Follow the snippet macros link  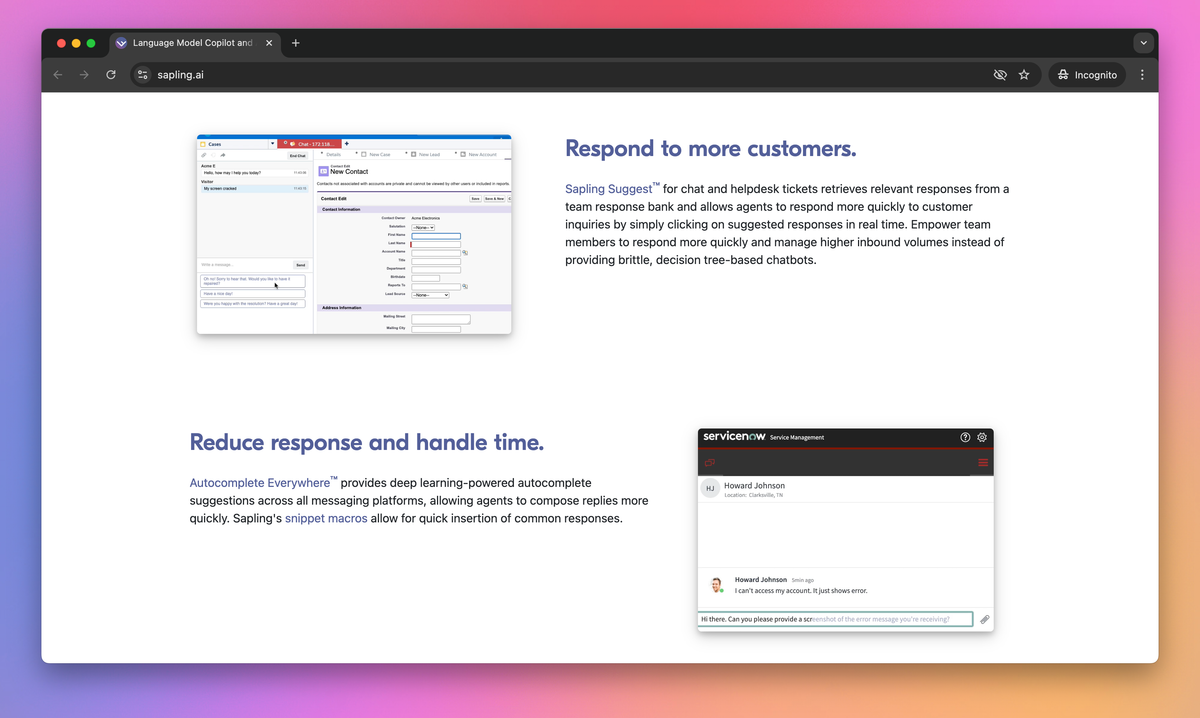[x=326, y=518]
